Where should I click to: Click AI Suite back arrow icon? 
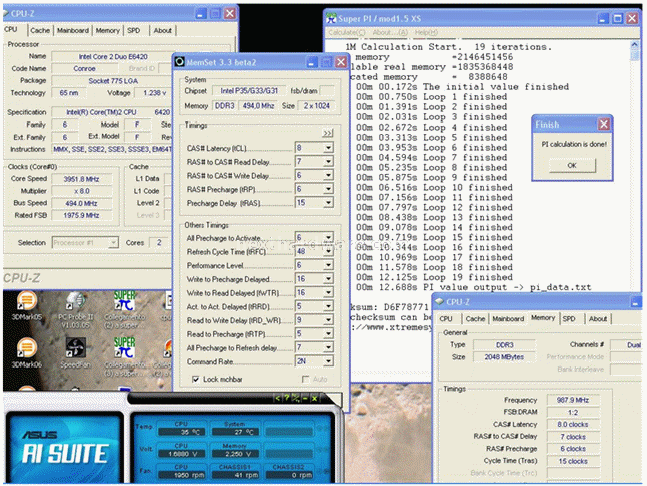click(x=278, y=398)
